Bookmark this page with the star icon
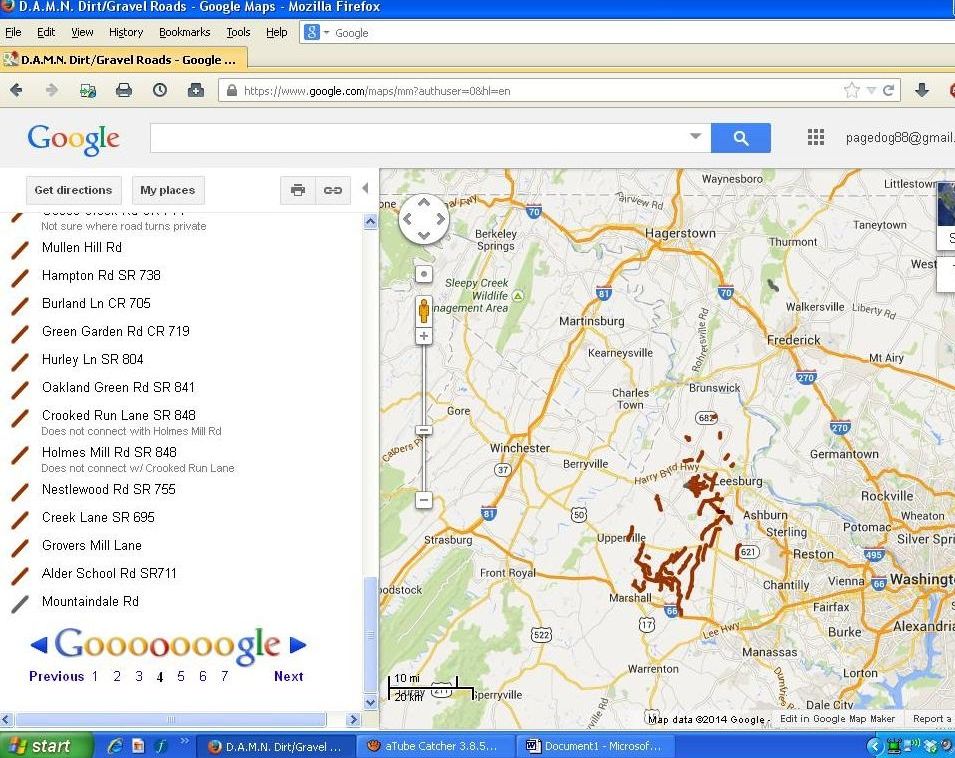955x758 pixels. [851, 91]
